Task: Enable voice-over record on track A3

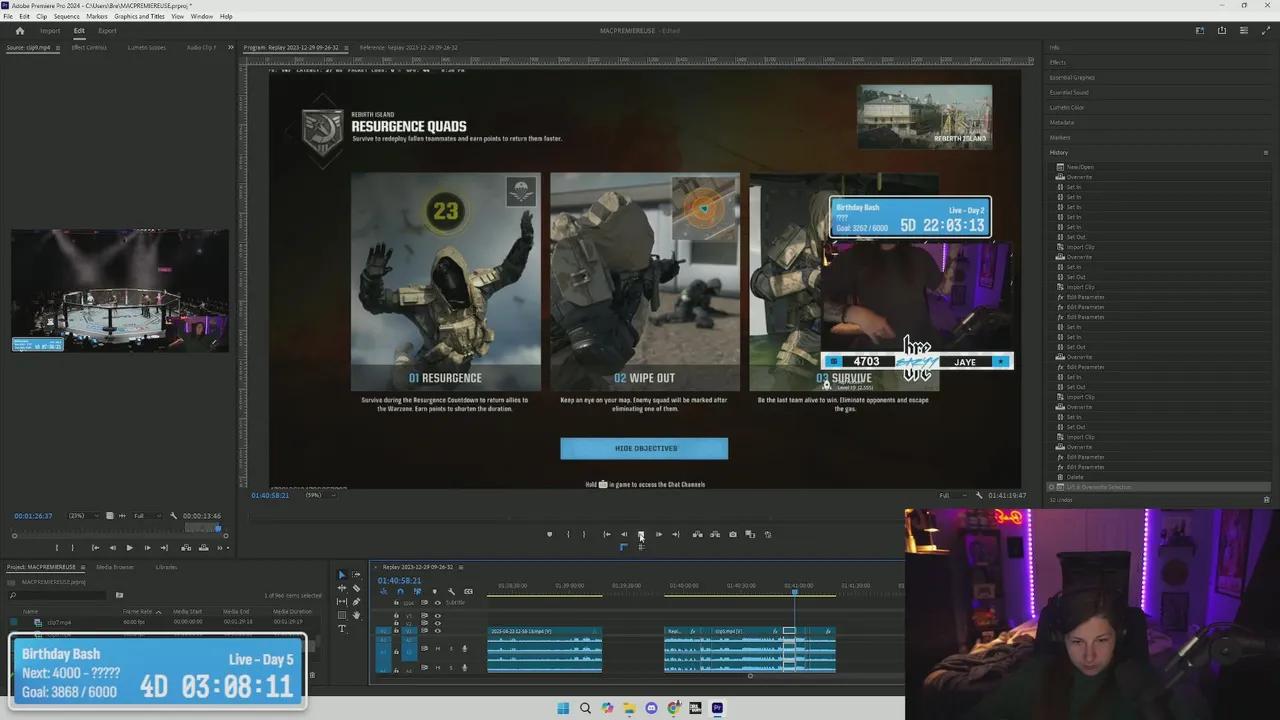Action: pyautogui.click(x=464, y=649)
